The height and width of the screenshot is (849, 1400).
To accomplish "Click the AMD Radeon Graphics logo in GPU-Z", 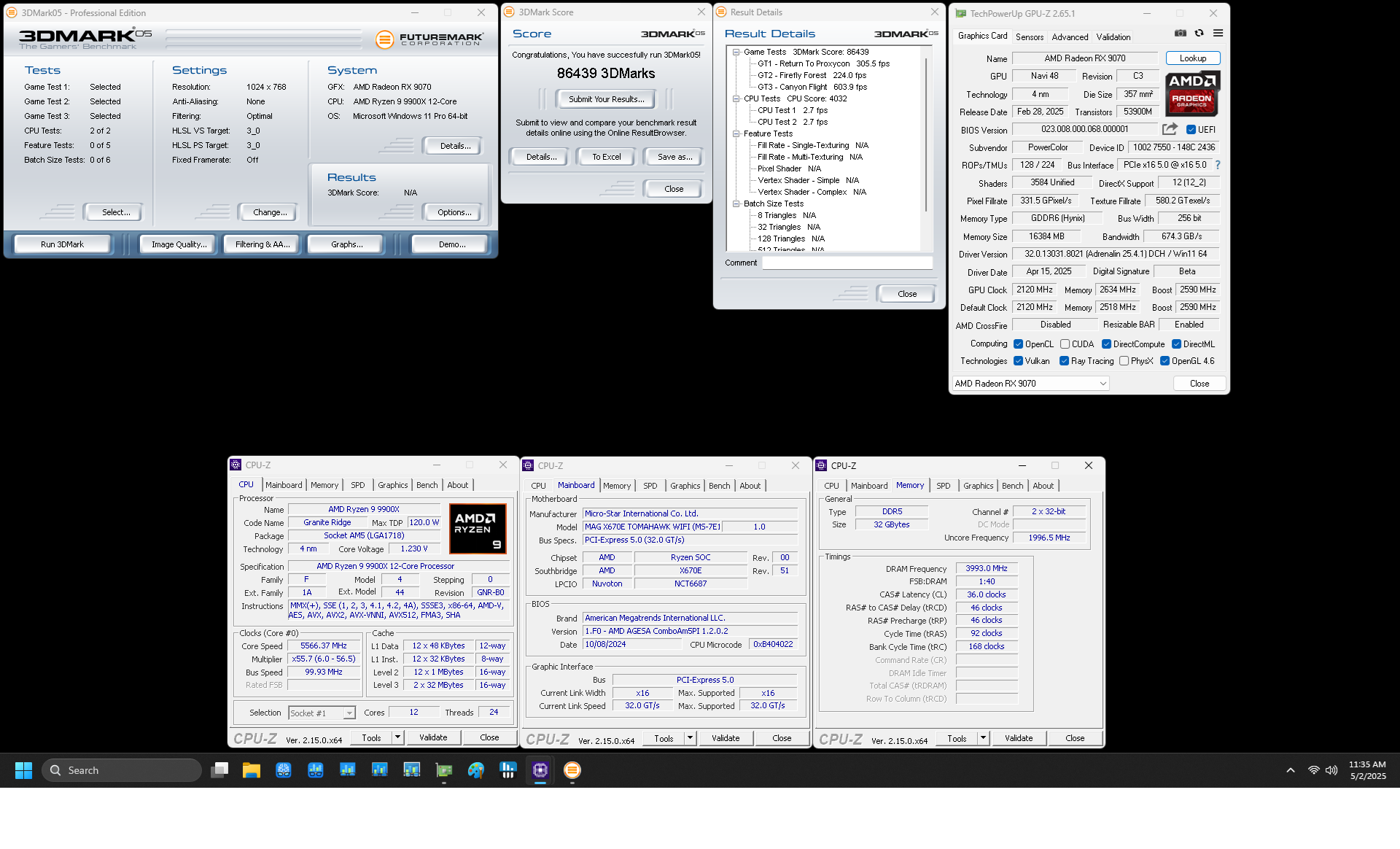I will click(1191, 94).
